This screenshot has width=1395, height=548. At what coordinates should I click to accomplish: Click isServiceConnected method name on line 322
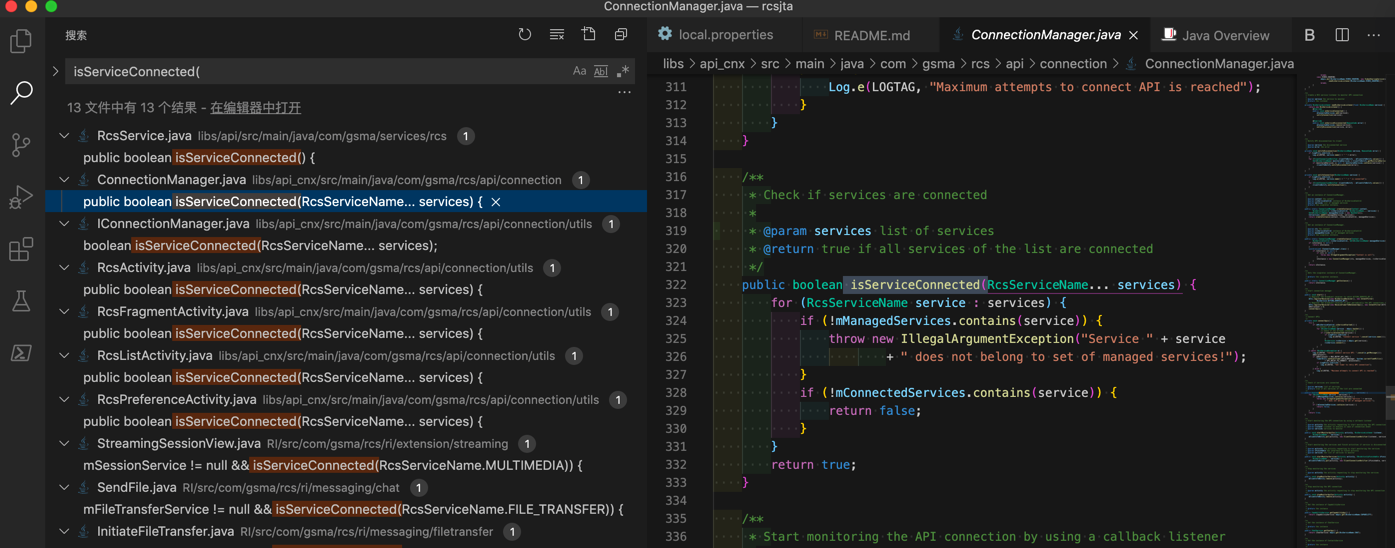pyautogui.click(x=915, y=285)
